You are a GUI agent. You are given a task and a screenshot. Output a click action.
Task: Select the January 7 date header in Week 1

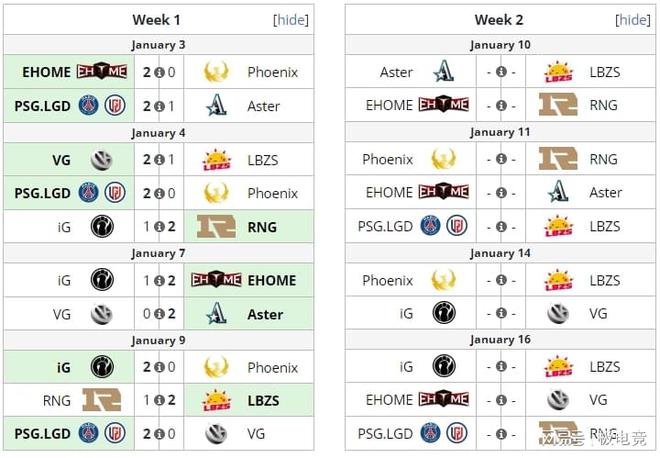tap(158, 253)
